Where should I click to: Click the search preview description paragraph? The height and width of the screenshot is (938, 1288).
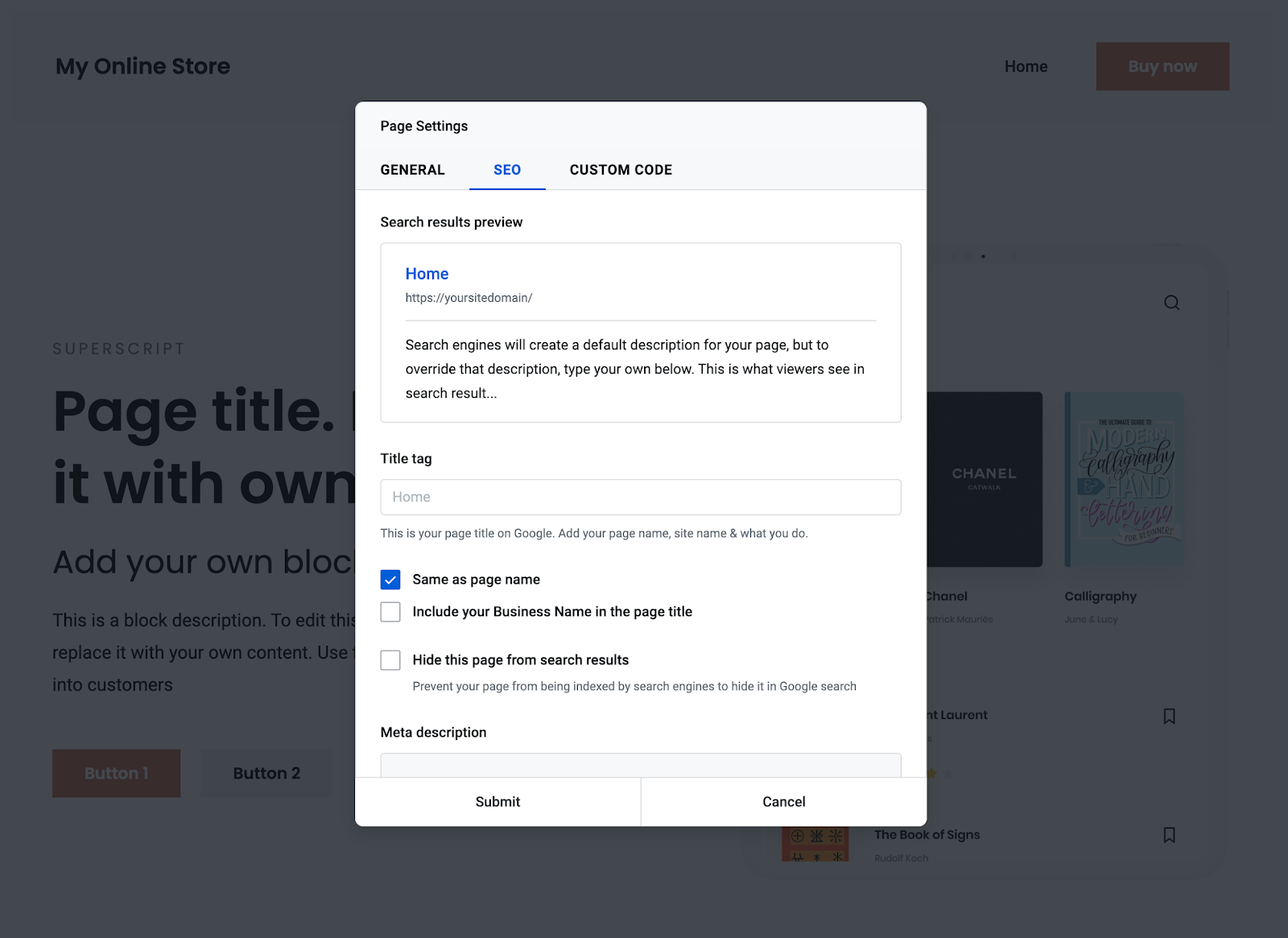pos(635,369)
